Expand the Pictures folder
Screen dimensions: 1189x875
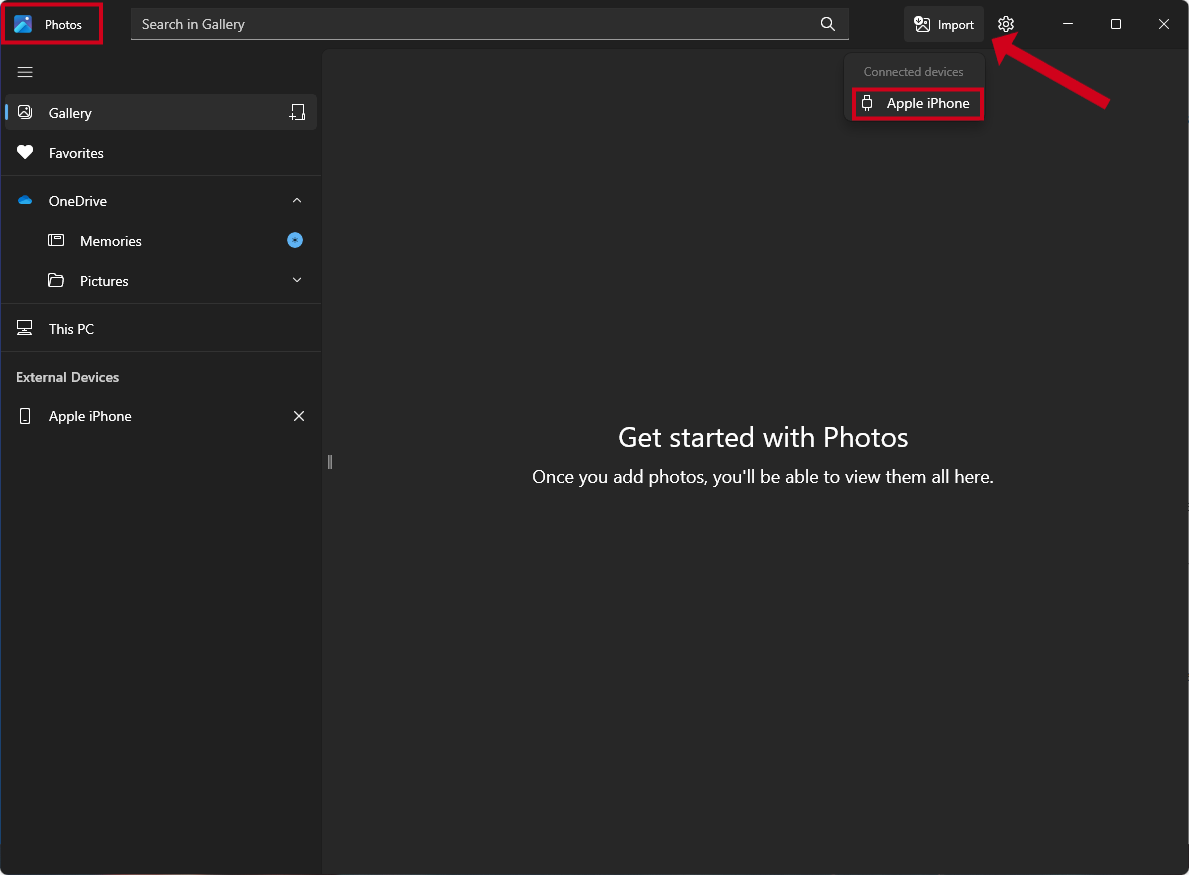[x=297, y=281]
